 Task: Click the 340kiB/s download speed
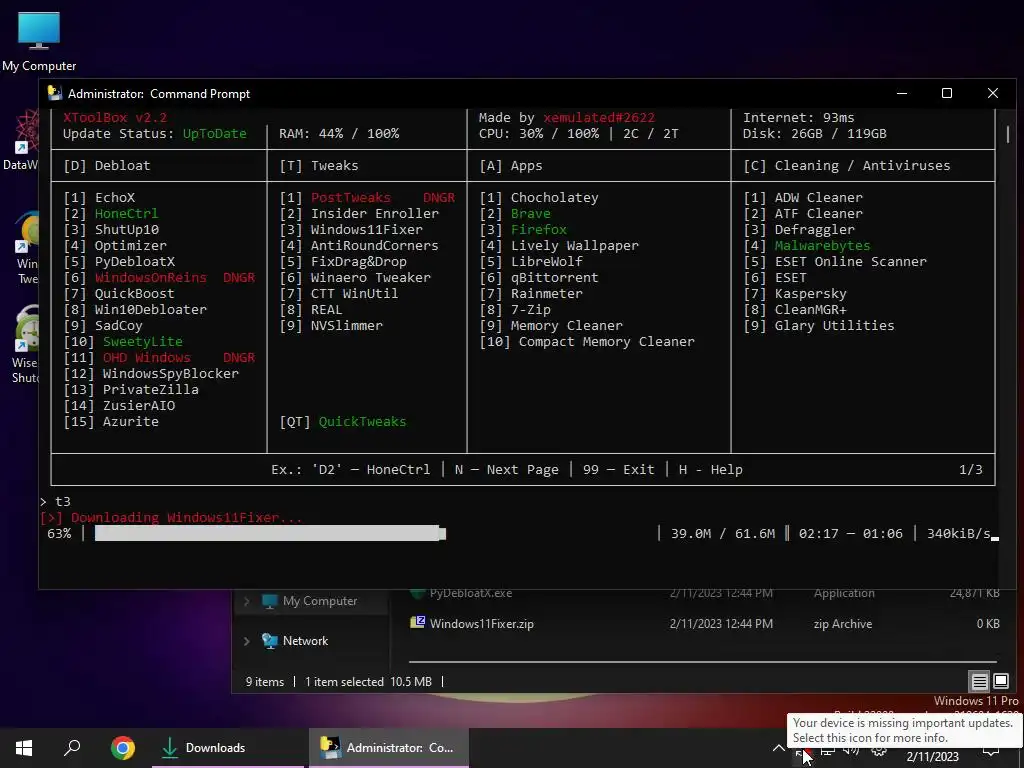959,534
